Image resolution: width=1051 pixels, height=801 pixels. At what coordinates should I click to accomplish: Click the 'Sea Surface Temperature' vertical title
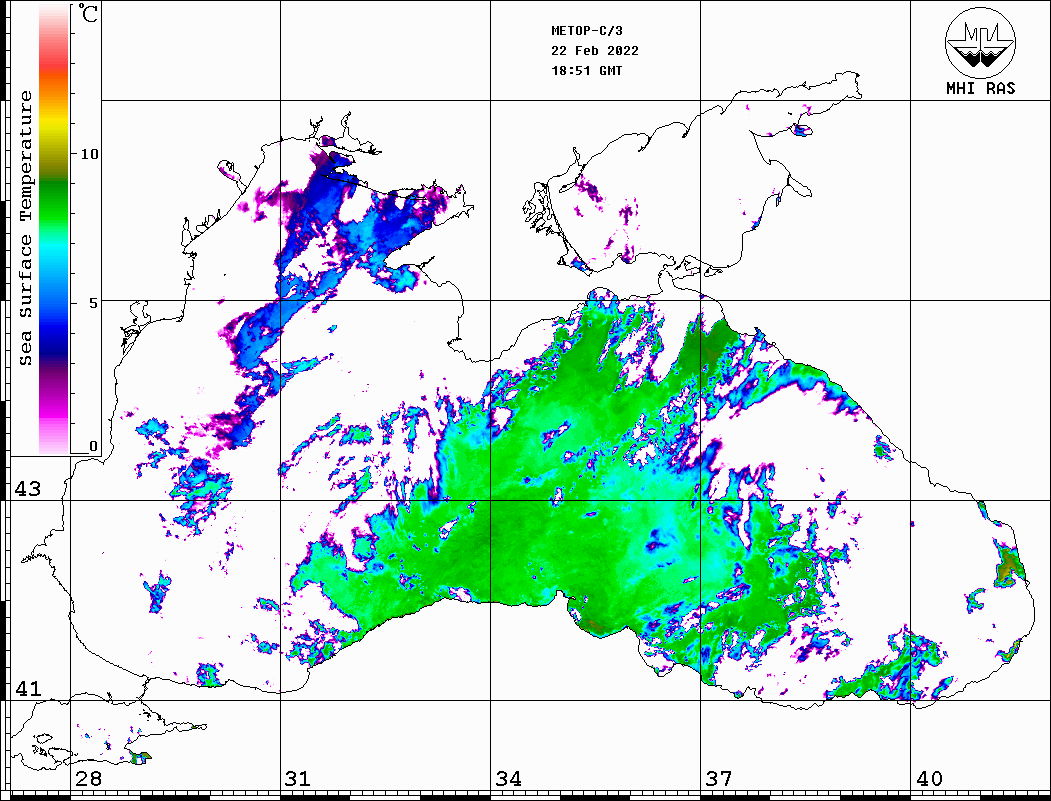tap(25, 229)
